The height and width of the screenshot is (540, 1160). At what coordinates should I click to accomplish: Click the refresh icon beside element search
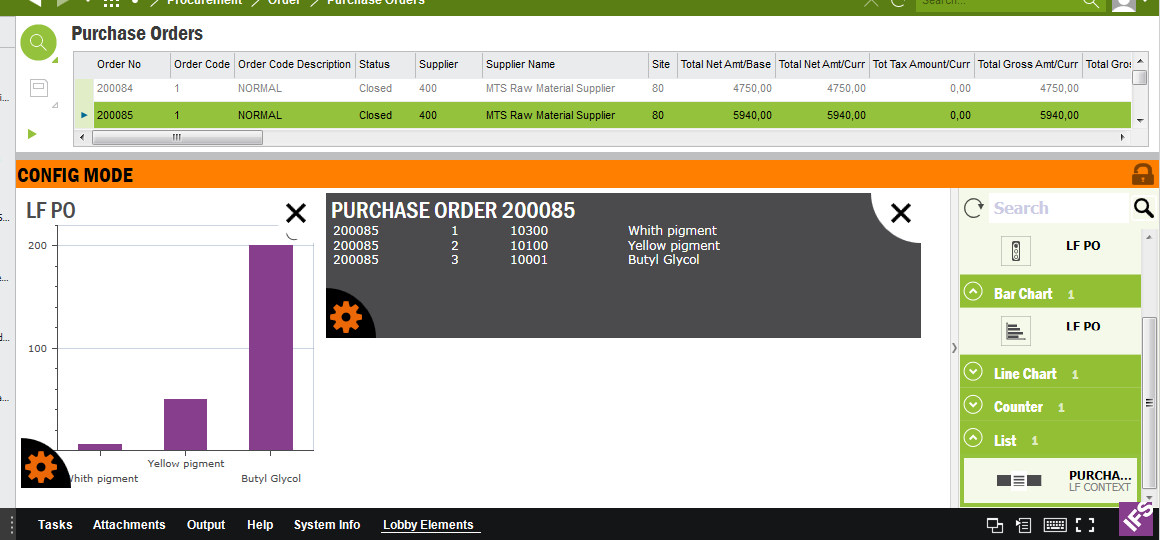(973, 208)
